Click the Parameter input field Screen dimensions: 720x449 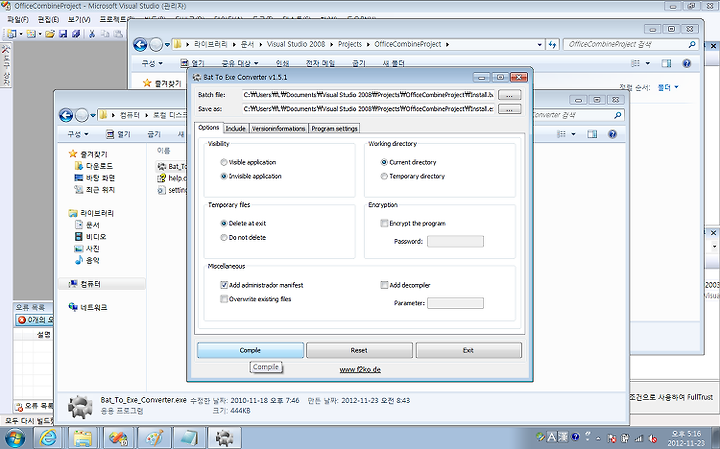(455, 303)
